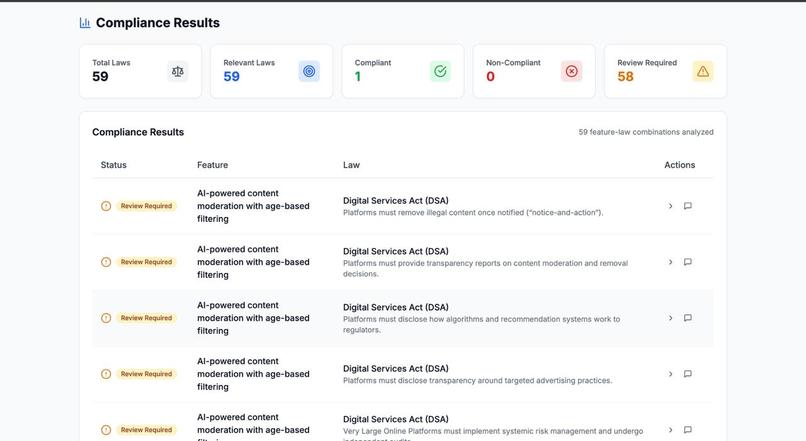The height and width of the screenshot is (441, 806).
Task: Expand details of the notice-and-action row
Action: pyautogui.click(x=670, y=206)
